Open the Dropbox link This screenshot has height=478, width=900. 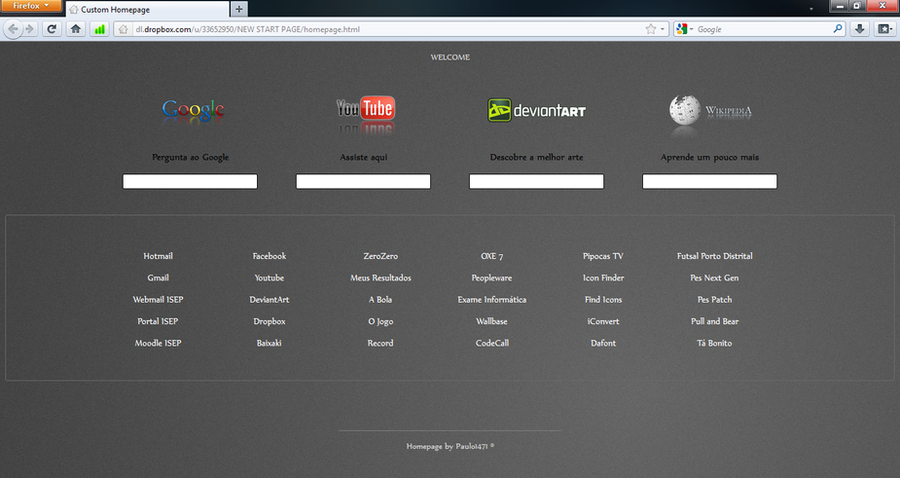(x=269, y=321)
